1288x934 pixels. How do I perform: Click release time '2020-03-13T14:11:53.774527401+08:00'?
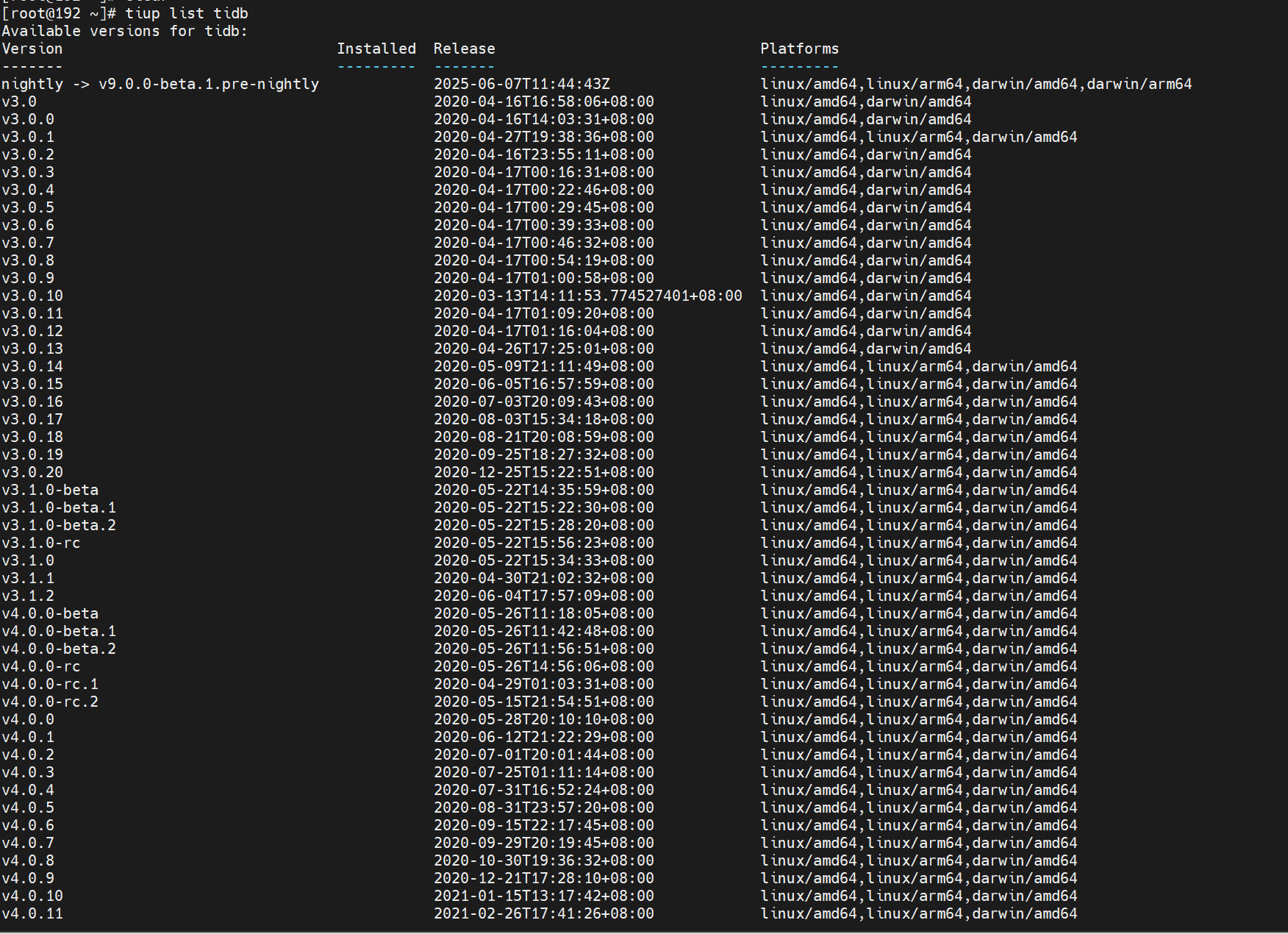pos(588,296)
